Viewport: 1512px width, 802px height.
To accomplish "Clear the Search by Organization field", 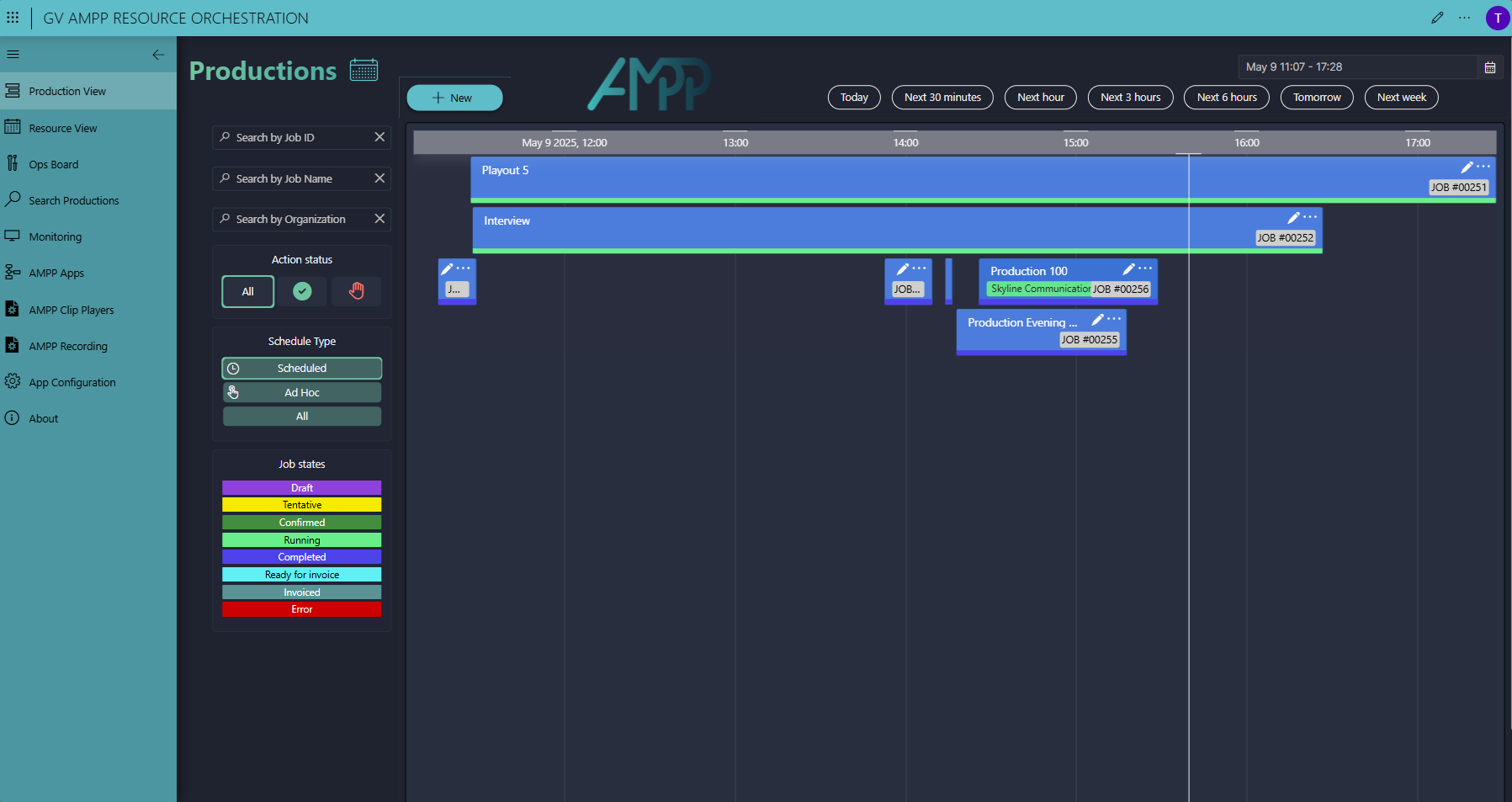I will coord(379,219).
